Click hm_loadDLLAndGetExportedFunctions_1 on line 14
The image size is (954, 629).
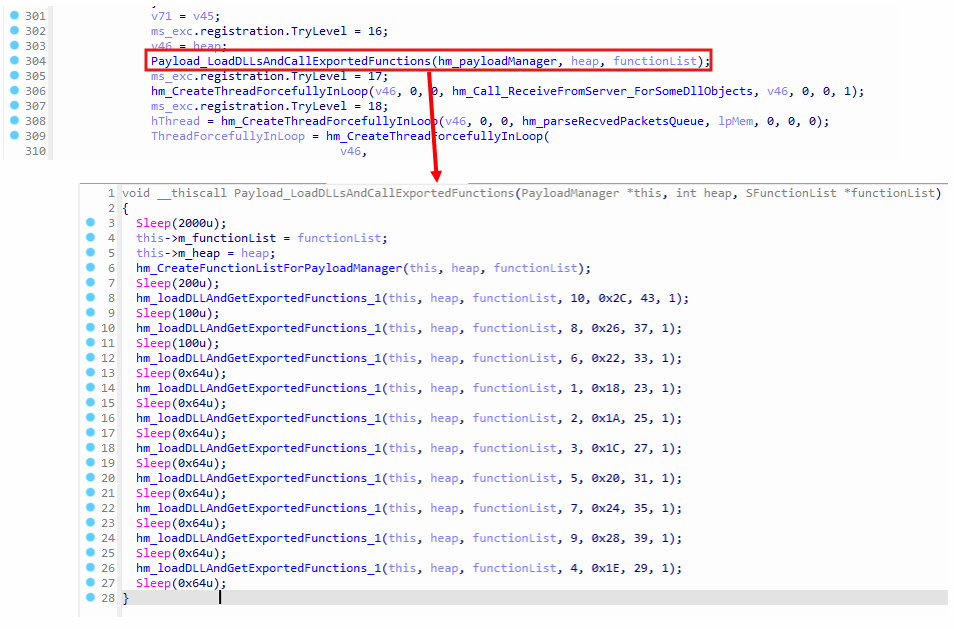click(259, 388)
